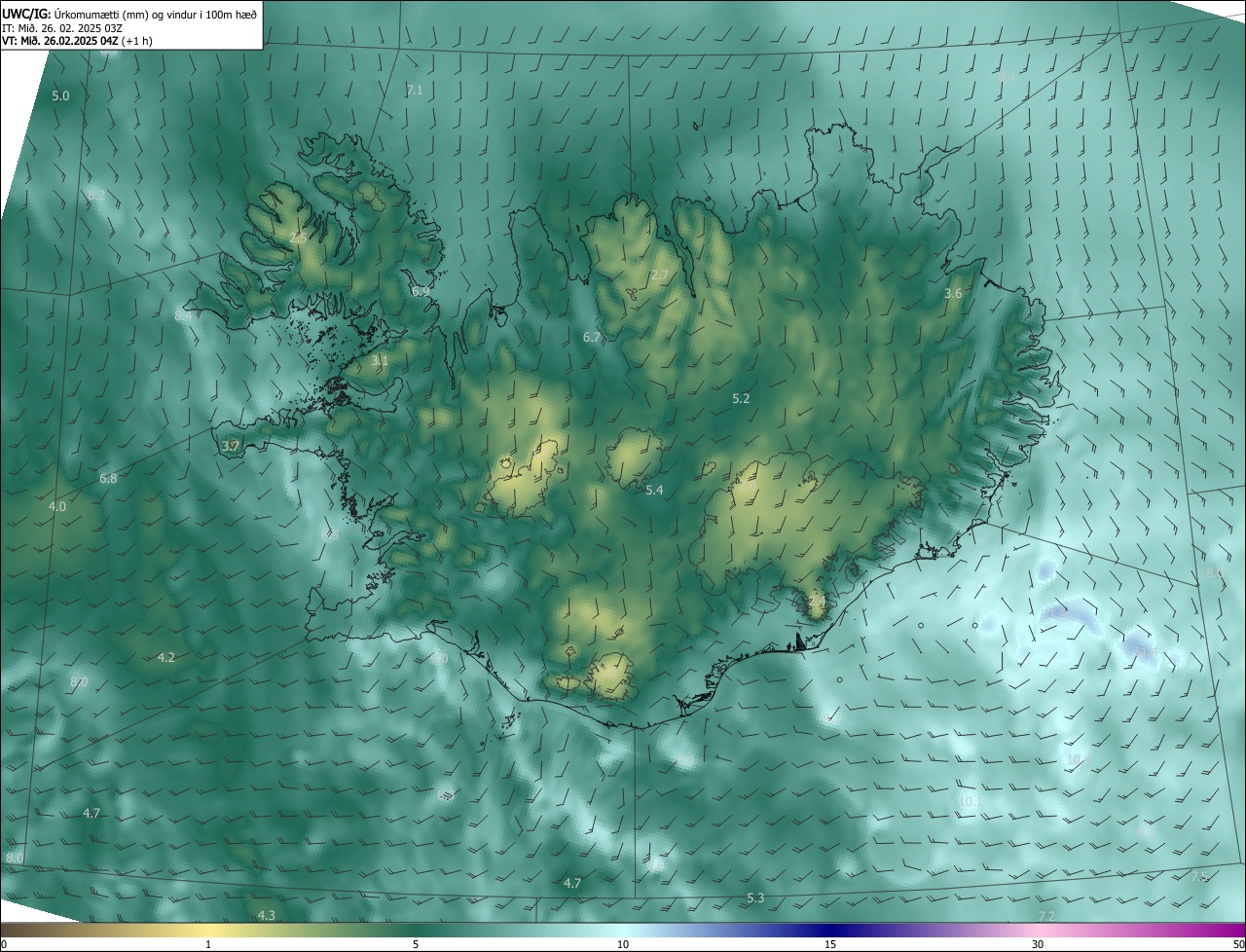This screenshot has width=1246, height=952.
Task: Click the colour scale label 1
Action: tap(208, 944)
